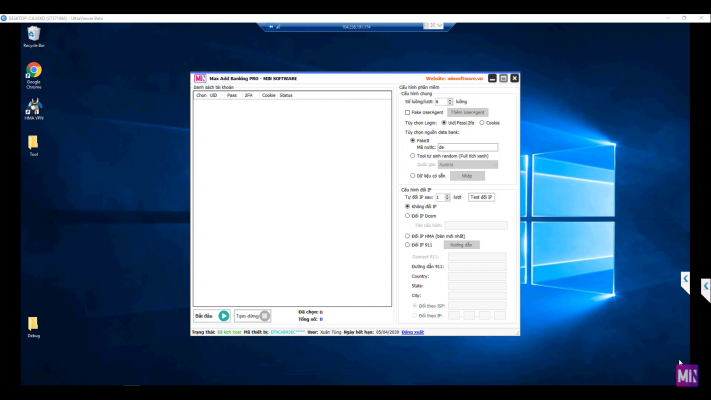Click the UID column header
Image resolution: width=711 pixels, height=400 pixels.
[214, 95]
